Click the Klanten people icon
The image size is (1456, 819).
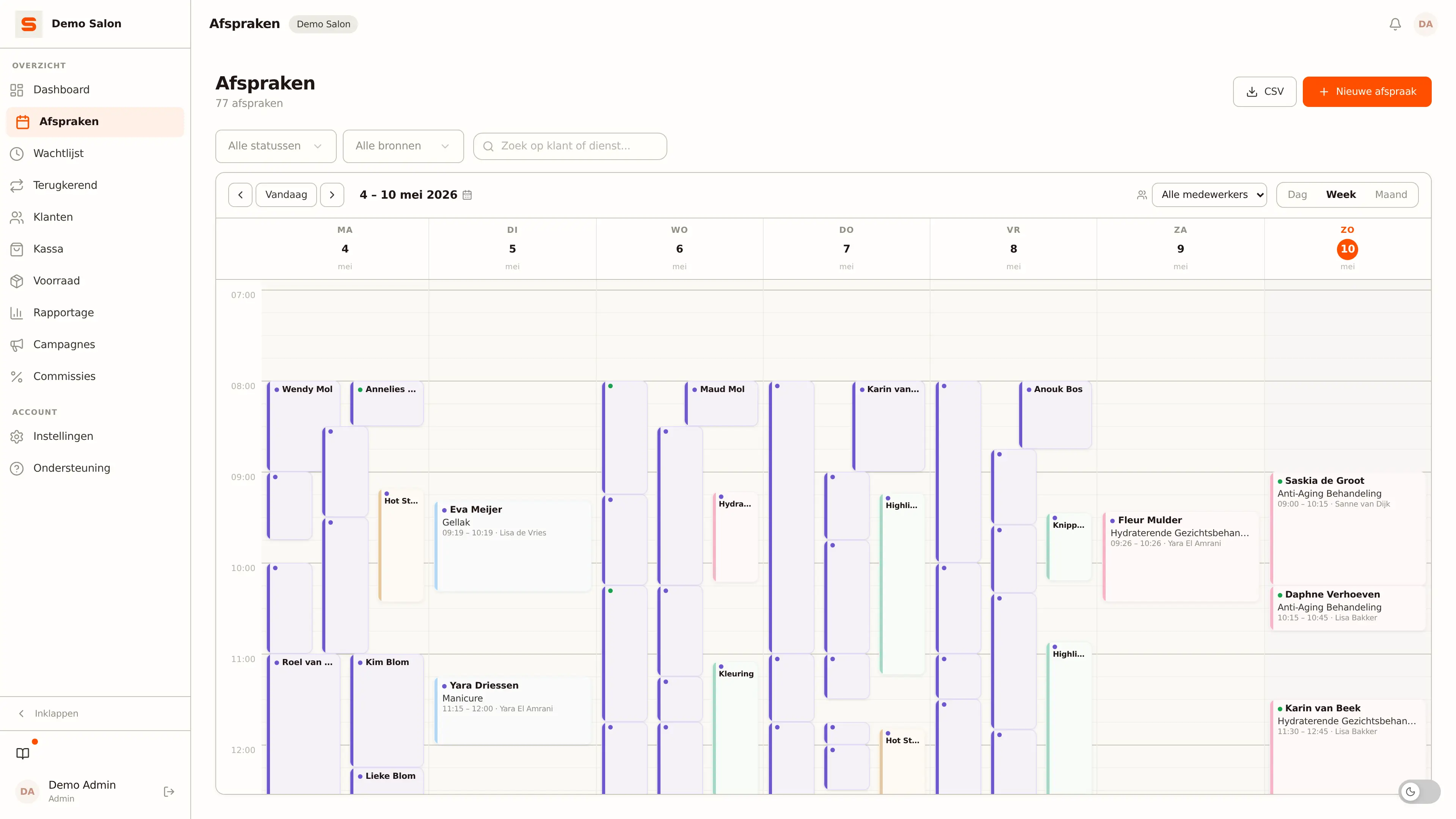pyautogui.click(x=17, y=217)
